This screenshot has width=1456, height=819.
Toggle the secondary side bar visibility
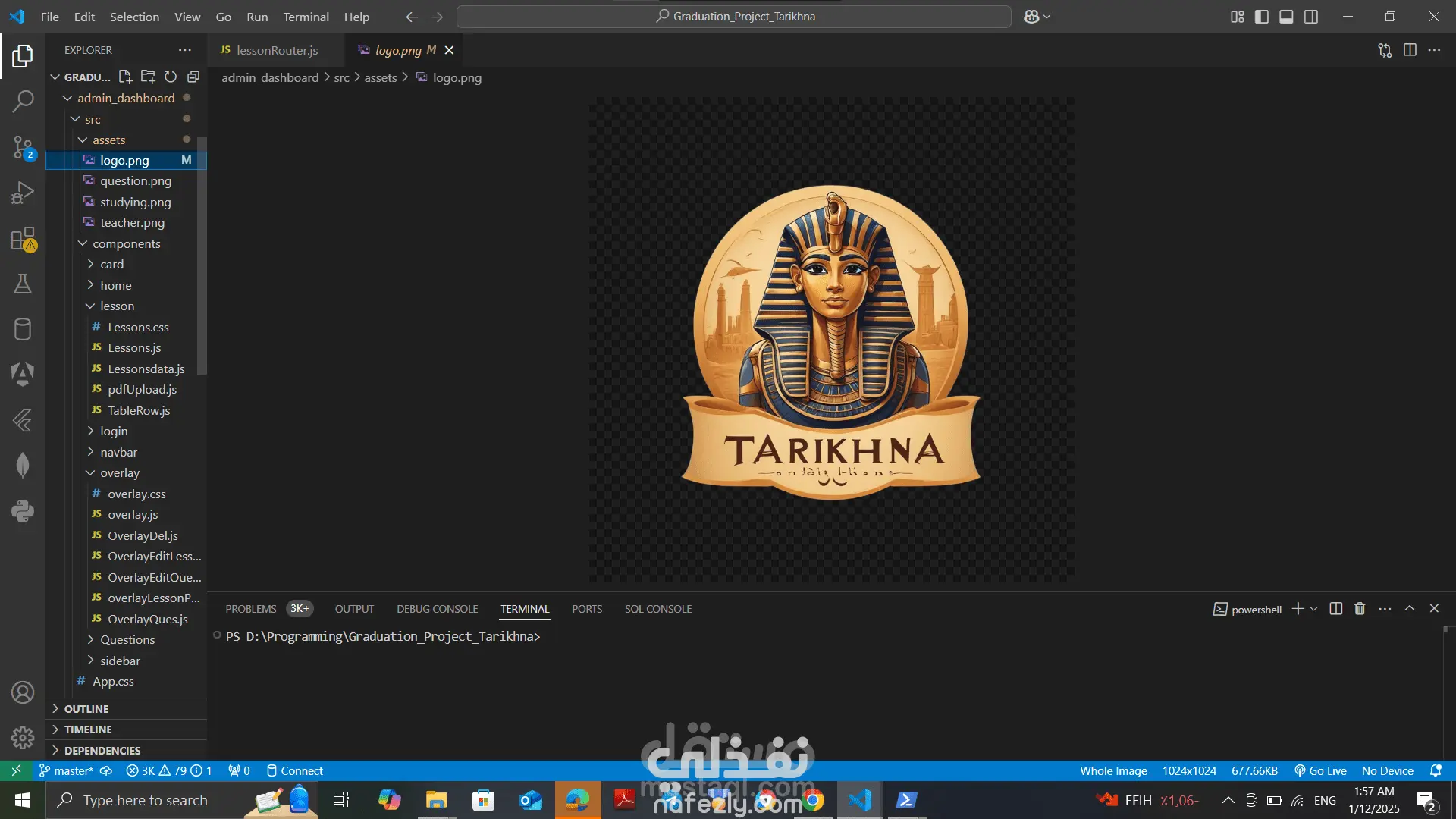[1311, 17]
